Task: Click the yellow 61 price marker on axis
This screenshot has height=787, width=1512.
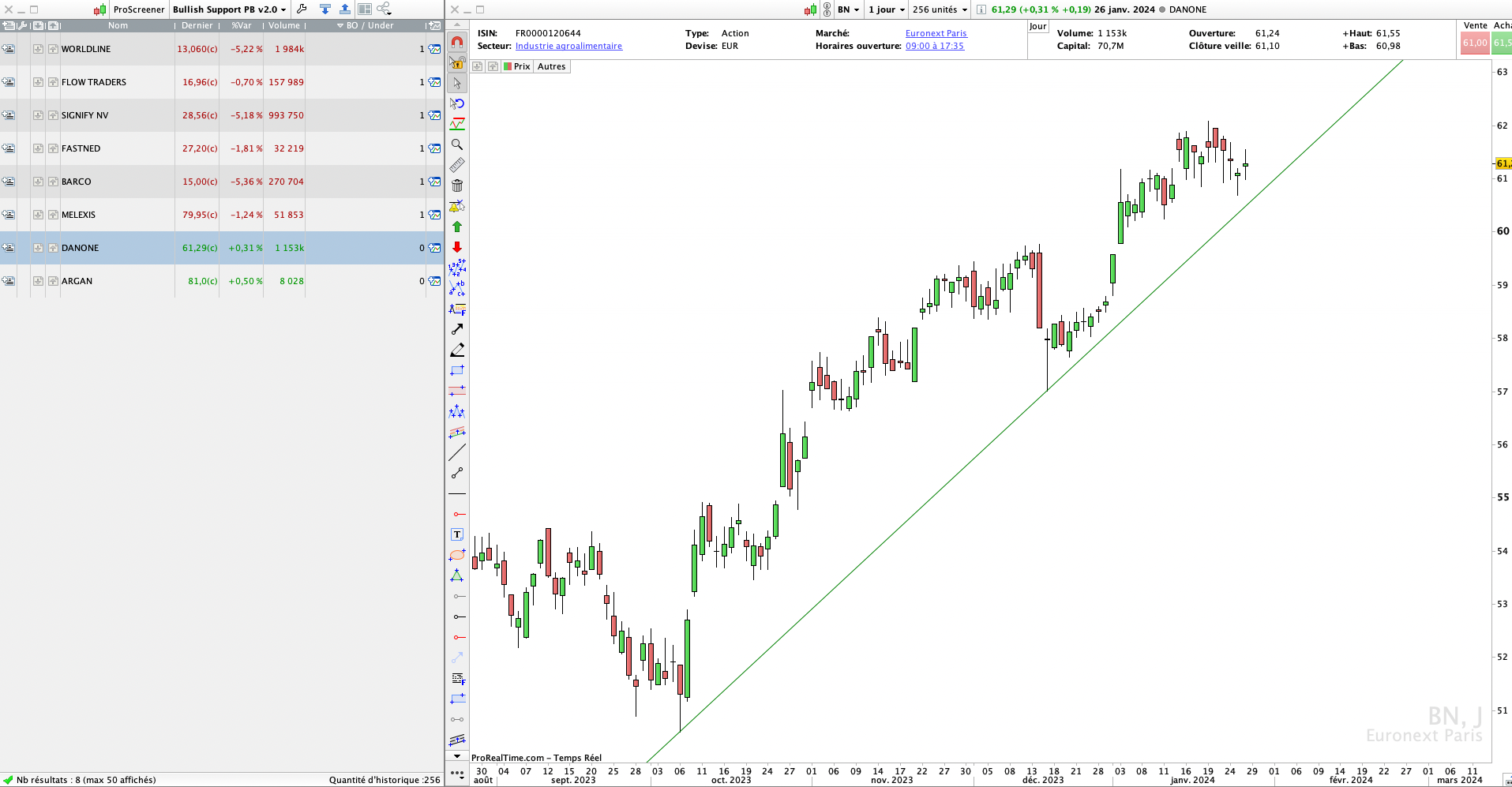Action: 1503,163
